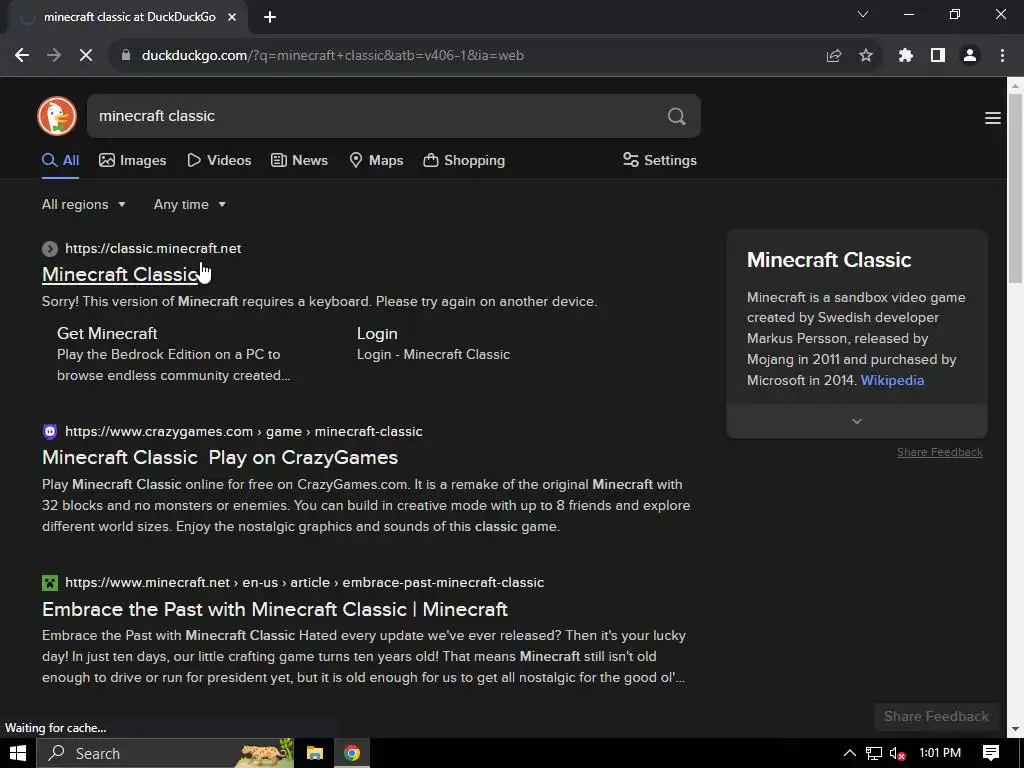Click the magnifier search icon in search box
This screenshot has width=1024, height=768.
(x=677, y=116)
